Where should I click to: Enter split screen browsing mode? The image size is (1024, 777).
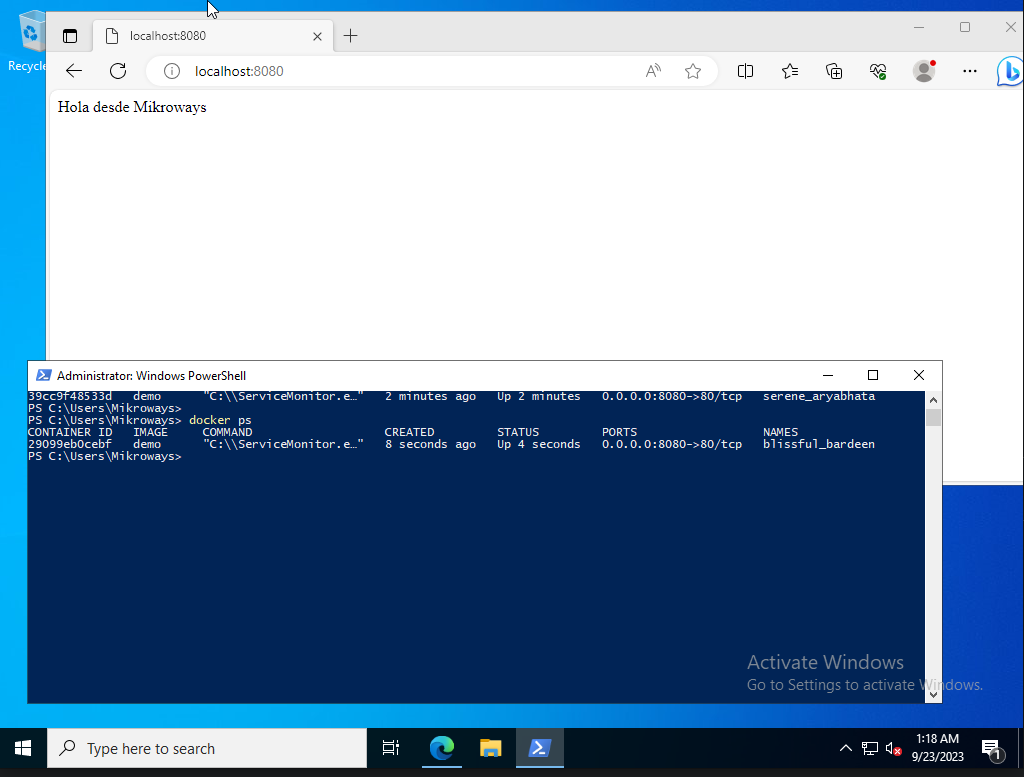745,71
